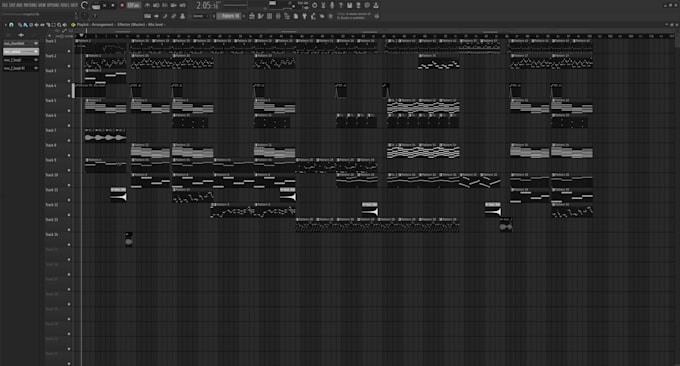Select the Playback speaker tool in playlist
The height and width of the screenshot is (366, 680).
[65, 25]
